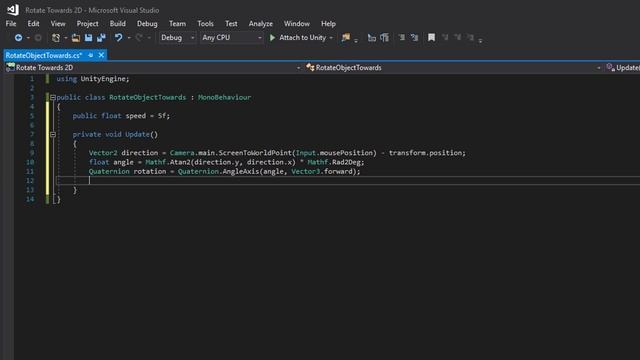Click the New Project toolbar icon
This screenshot has width=640, height=360.
[x=56, y=38]
